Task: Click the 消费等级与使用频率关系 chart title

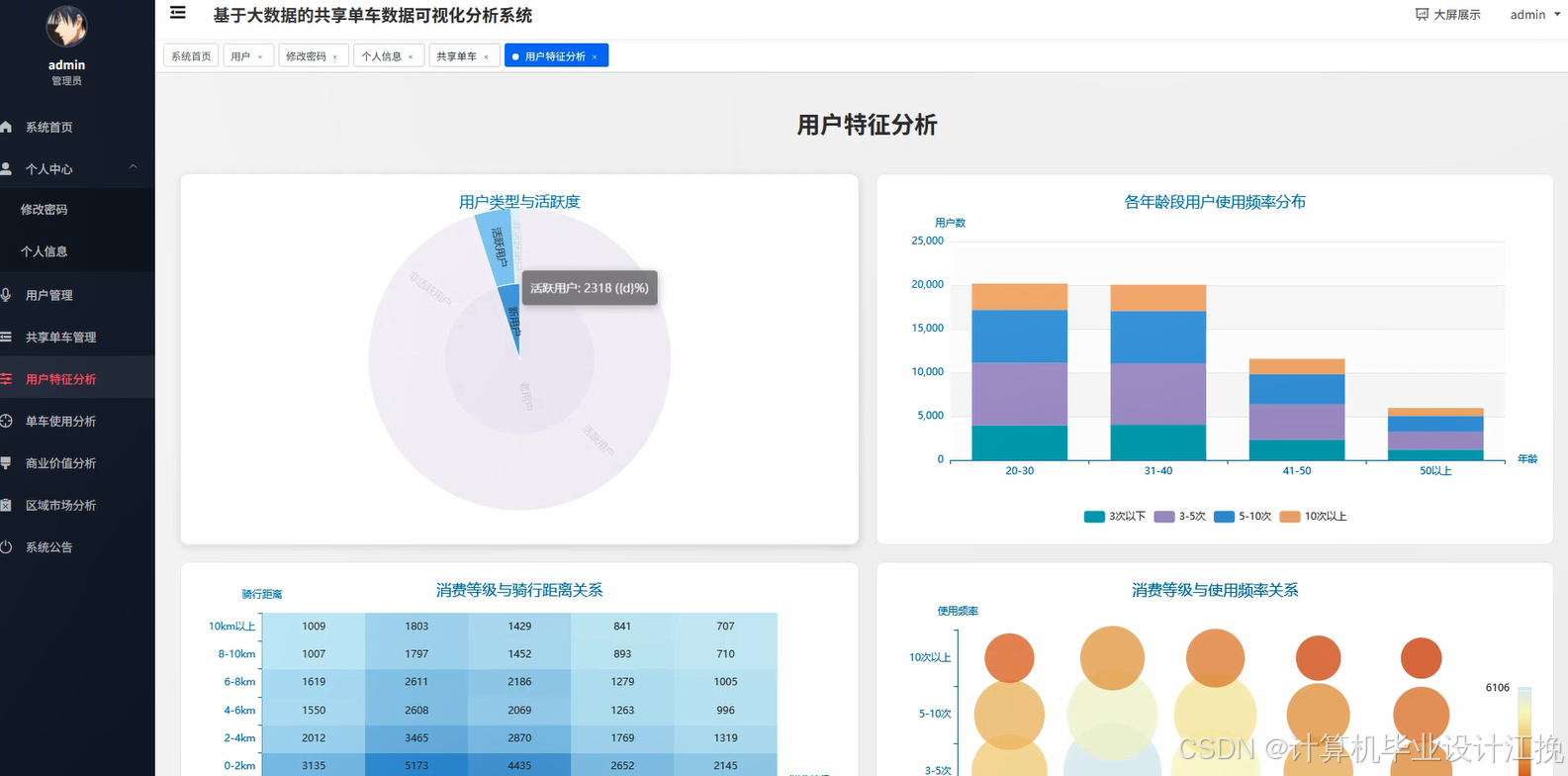Action: [x=1215, y=590]
